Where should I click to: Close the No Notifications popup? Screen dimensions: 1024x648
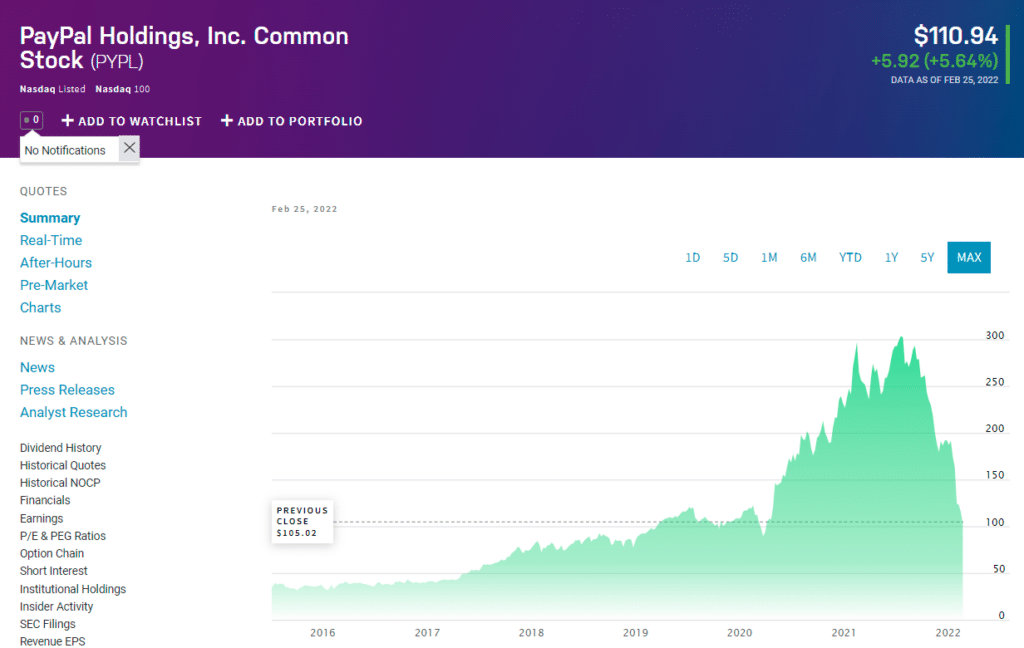click(x=129, y=148)
